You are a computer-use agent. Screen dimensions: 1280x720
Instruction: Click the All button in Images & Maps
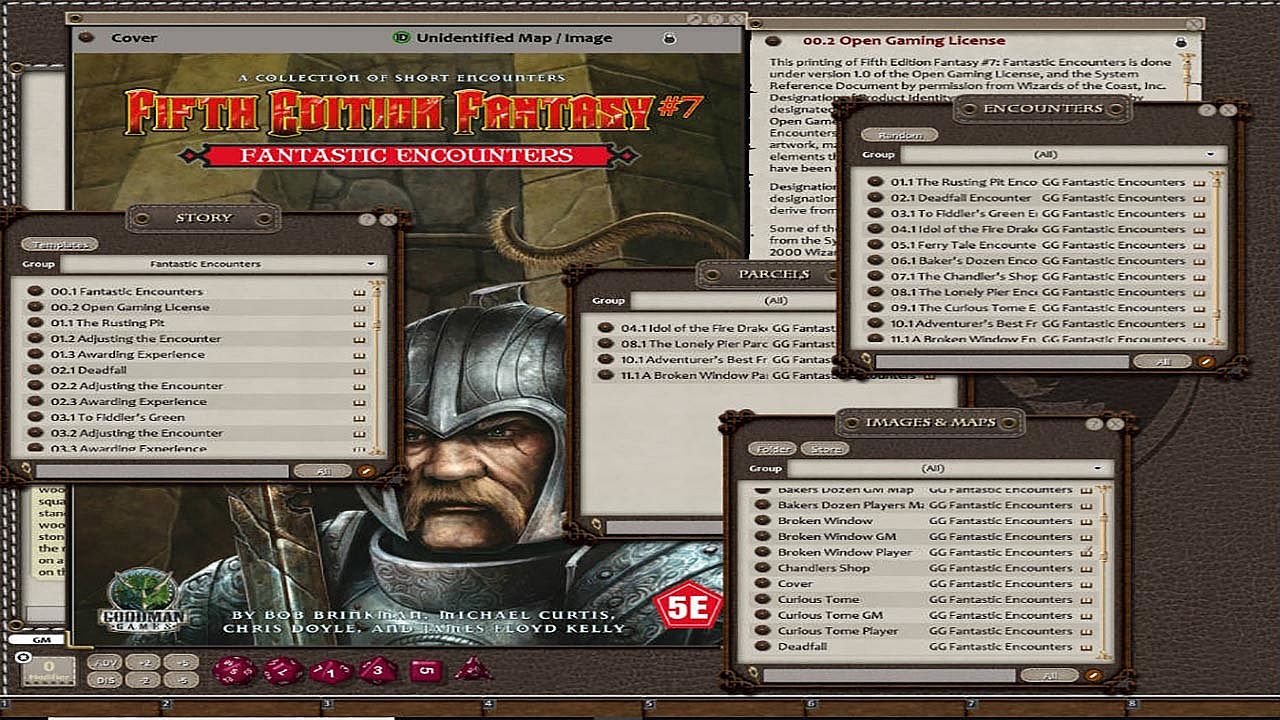pyautogui.click(x=1050, y=676)
